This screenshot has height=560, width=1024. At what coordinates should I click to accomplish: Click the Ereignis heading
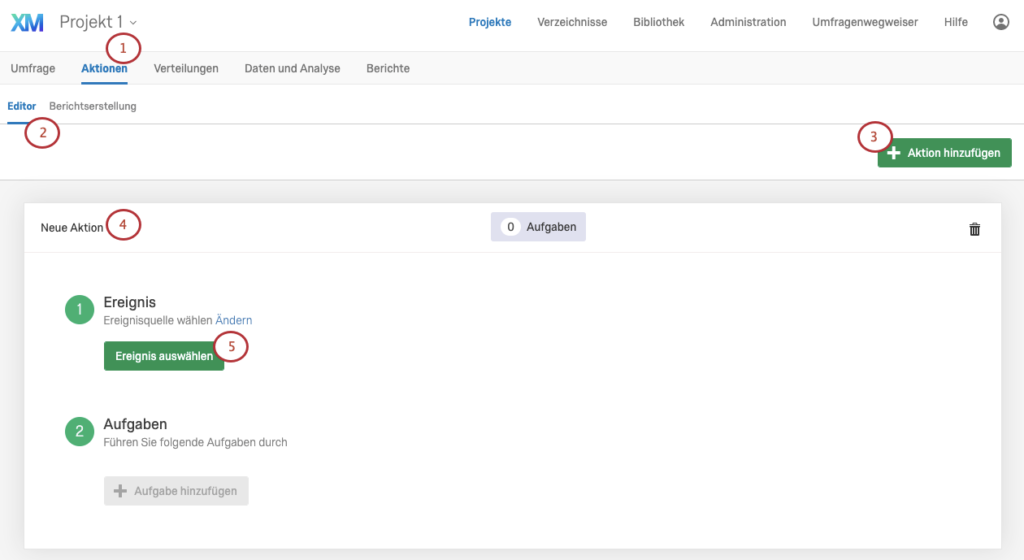point(129,302)
